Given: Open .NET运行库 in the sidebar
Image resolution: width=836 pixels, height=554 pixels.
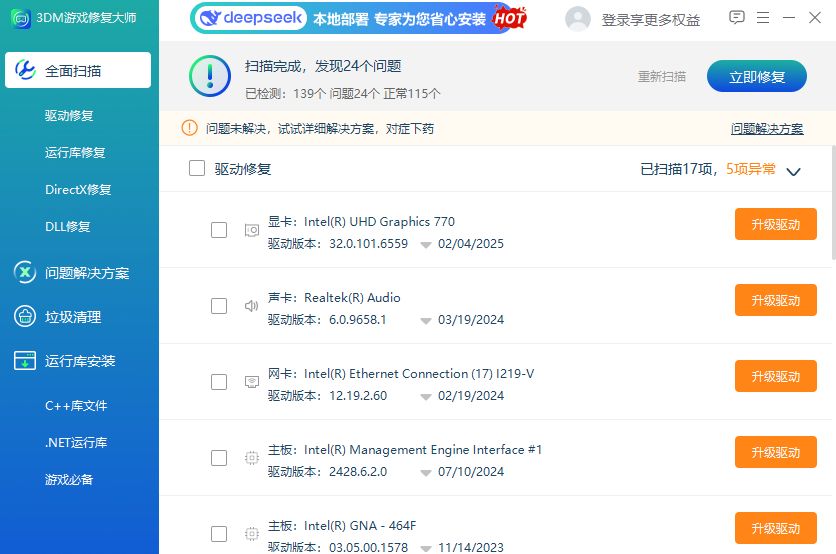Looking at the screenshot, I should 76,442.
